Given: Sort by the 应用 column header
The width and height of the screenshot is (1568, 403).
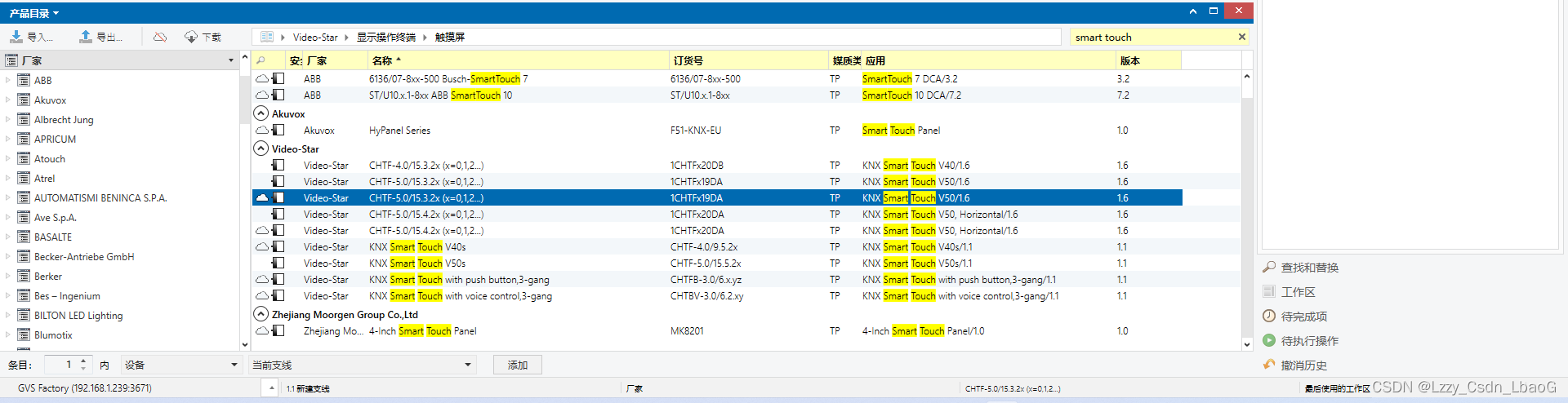Looking at the screenshot, I should (988, 60).
